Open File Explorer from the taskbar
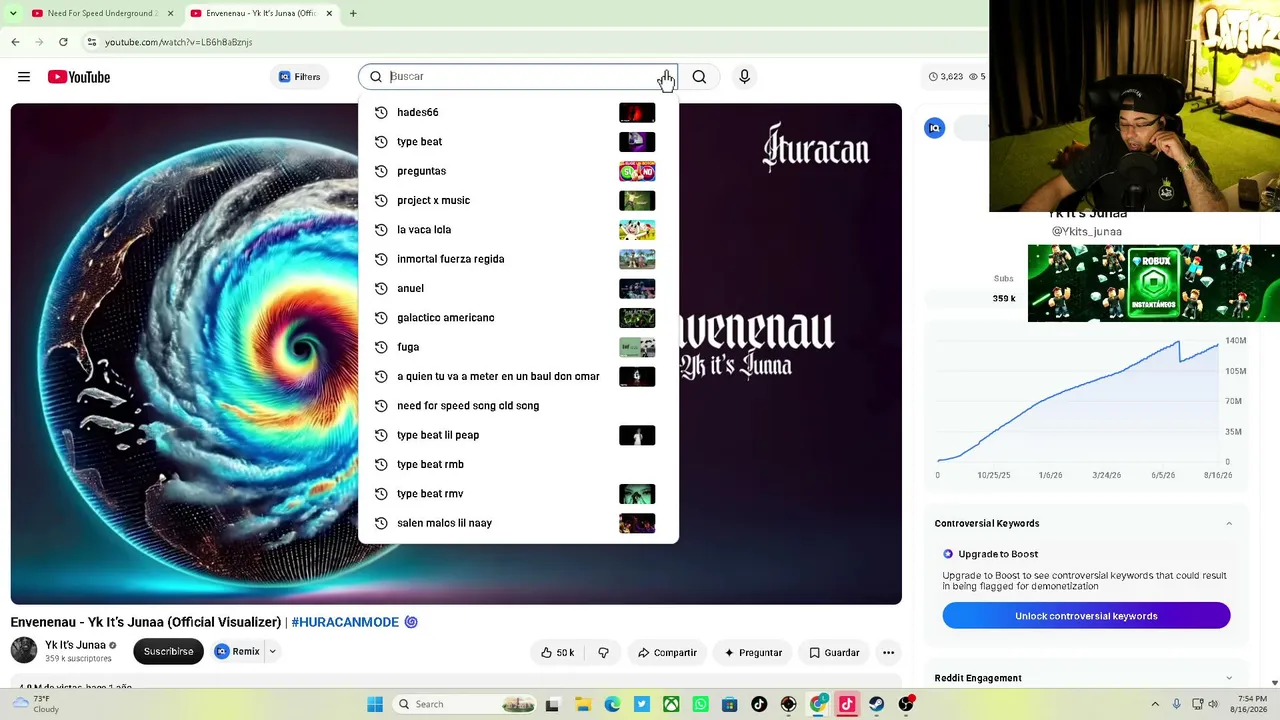Screen dimensions: 1280x720 [583, 704]
